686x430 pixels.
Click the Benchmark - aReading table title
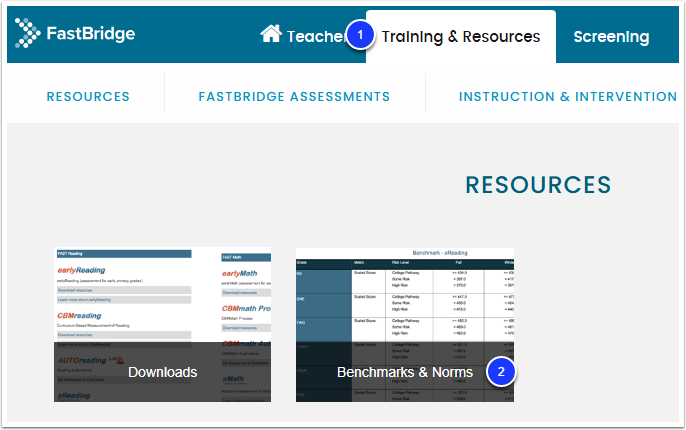point(440,253)
